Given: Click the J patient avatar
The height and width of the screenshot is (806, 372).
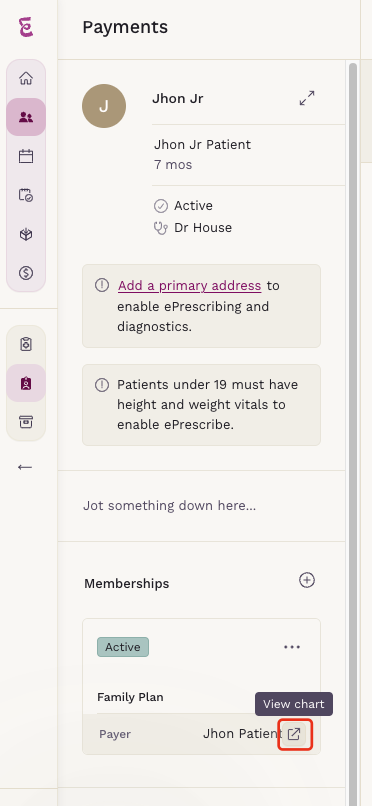Looking at the screenshot, I should [104, 106].
